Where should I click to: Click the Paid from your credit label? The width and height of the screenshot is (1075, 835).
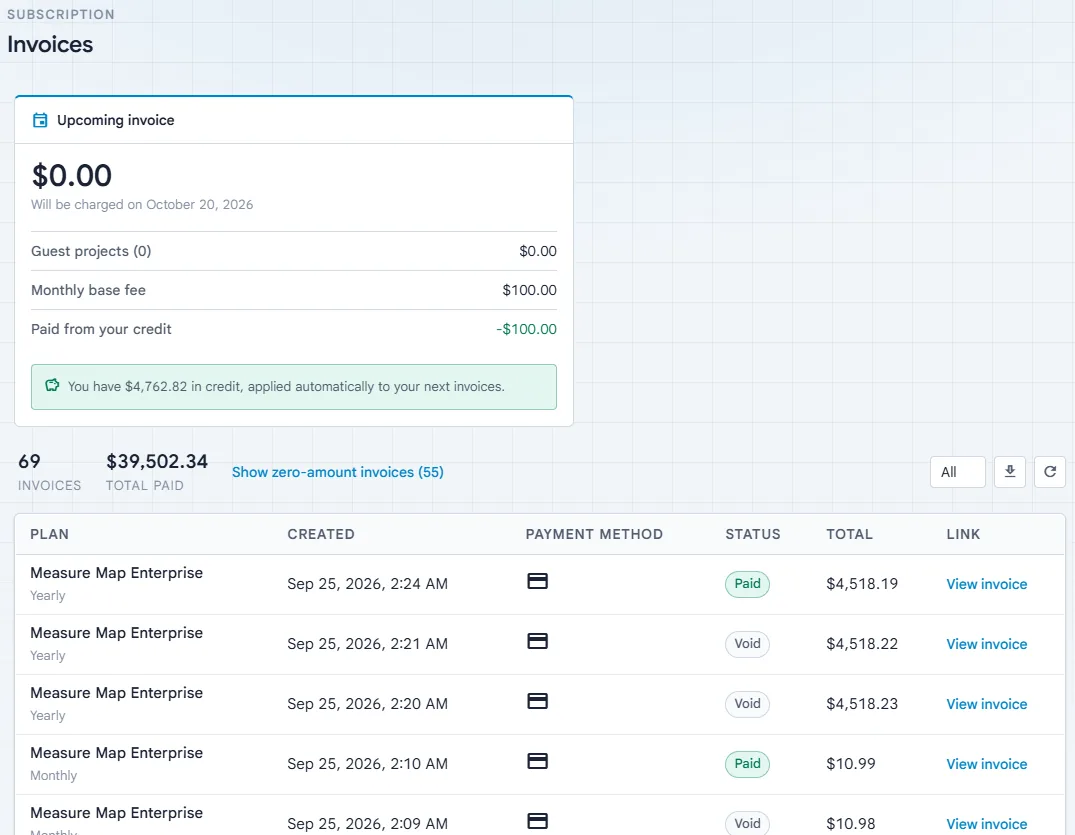(x=101, y=329)
